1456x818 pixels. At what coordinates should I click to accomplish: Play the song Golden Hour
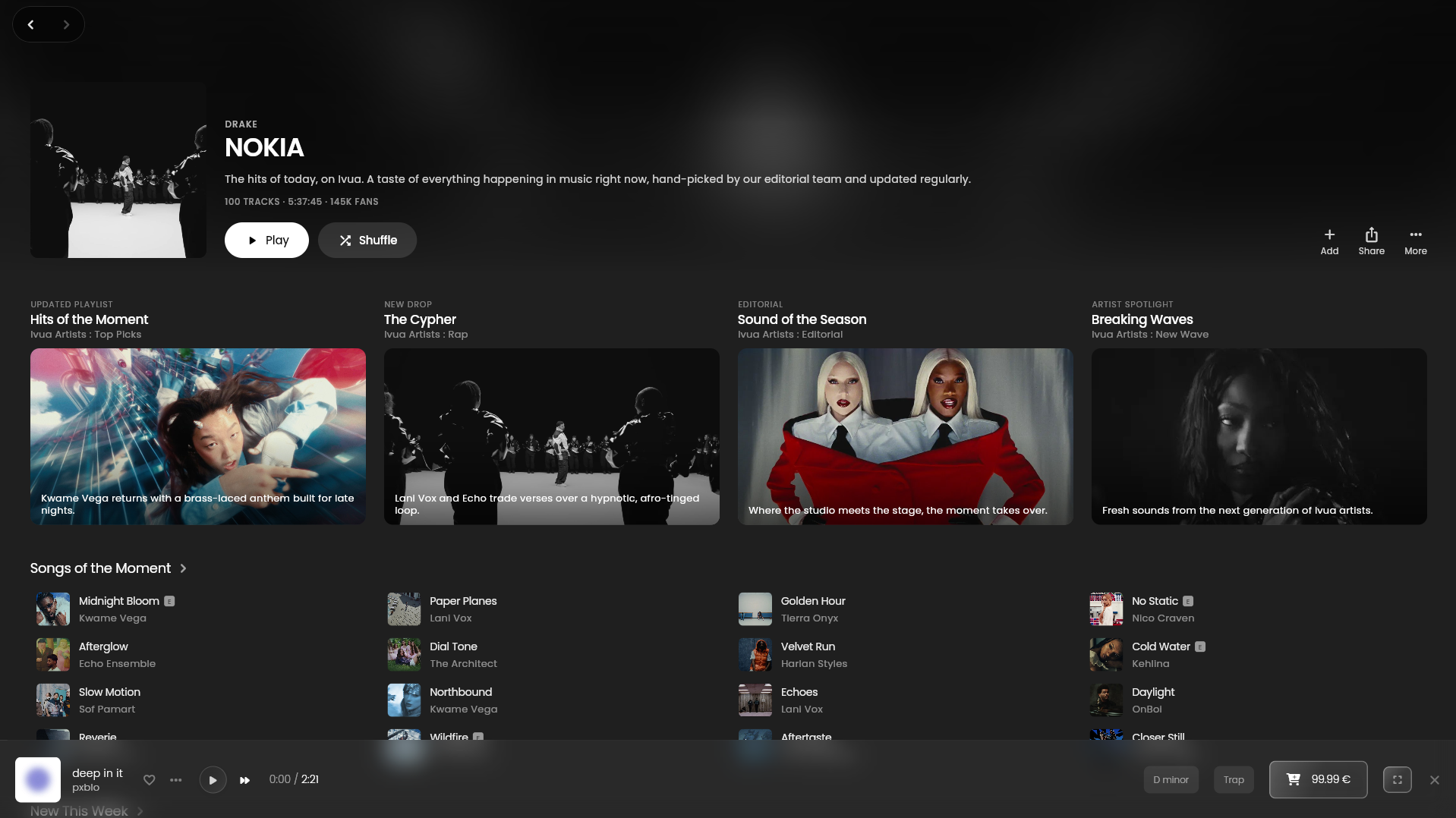[x=813, y=601]
